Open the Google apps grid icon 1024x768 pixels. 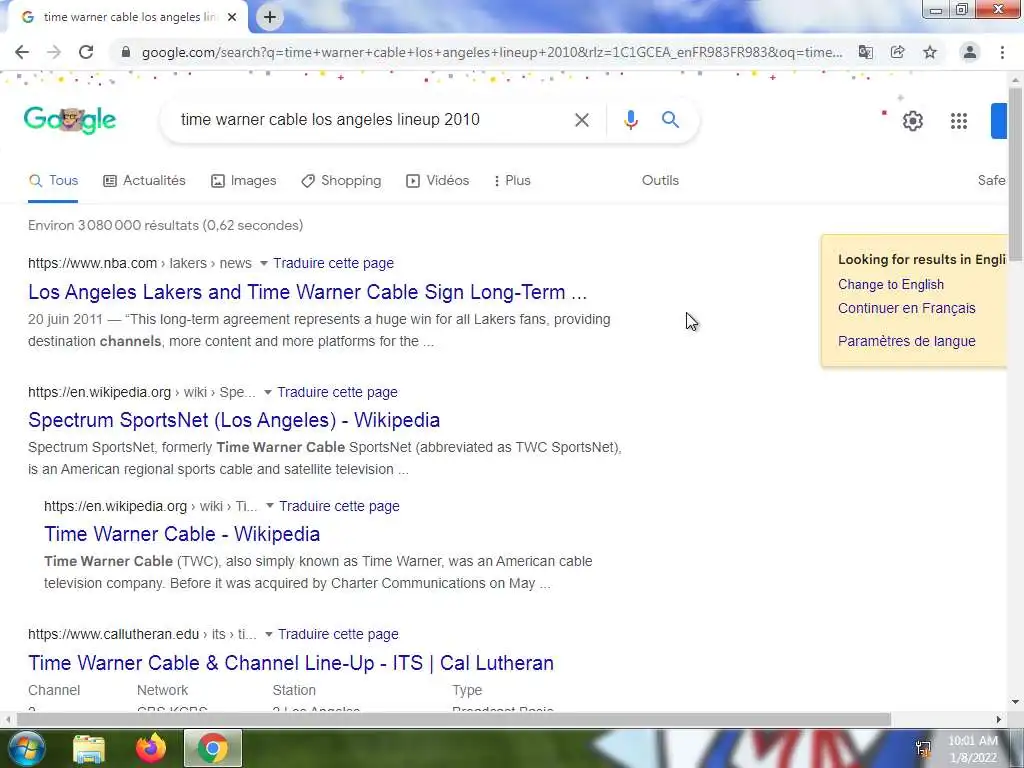tap(959, 121)
